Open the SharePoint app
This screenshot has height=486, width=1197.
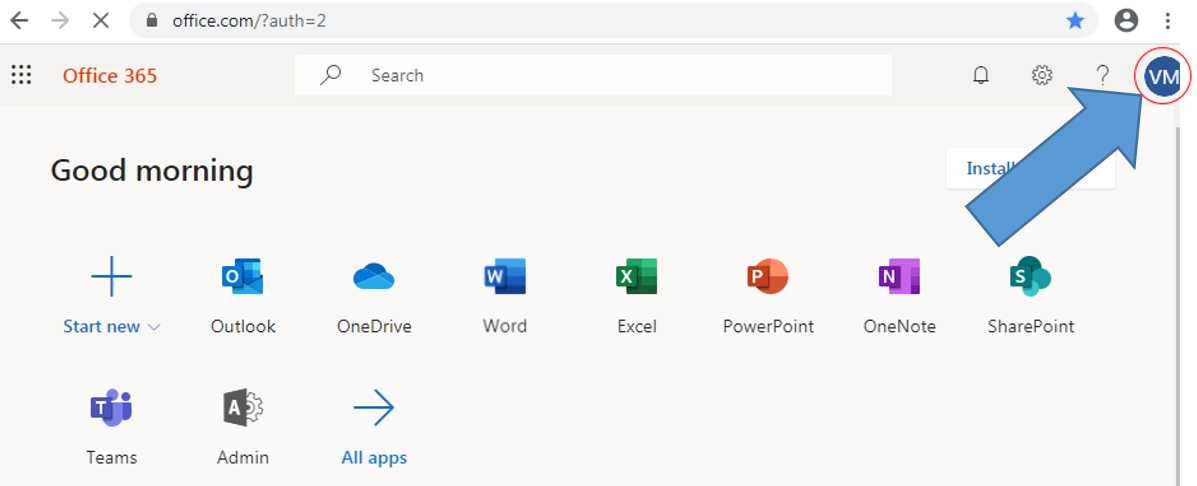tap(1031, 277)
